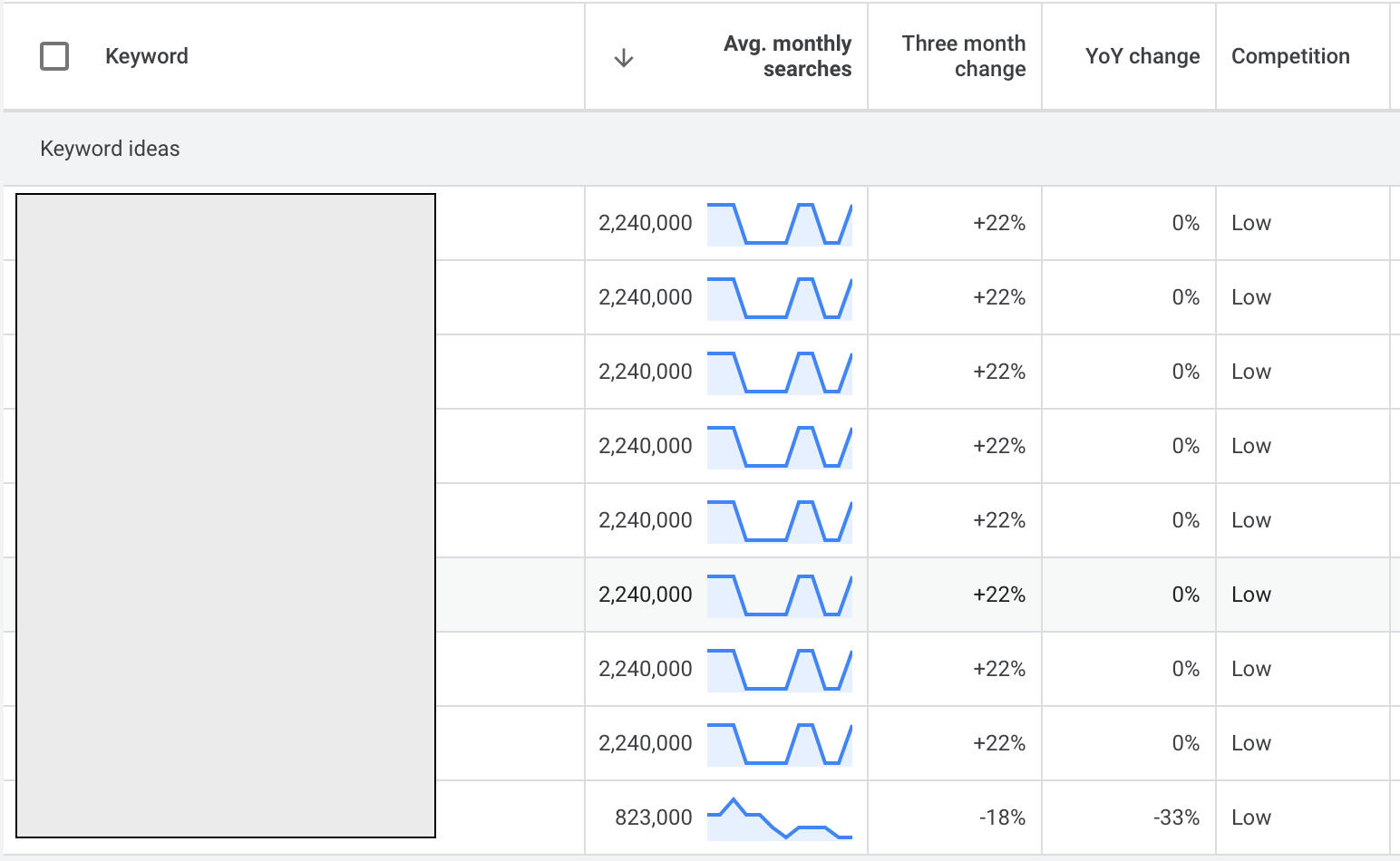
Task: Click the descending sort arrow icon
Action: (623, 56)
